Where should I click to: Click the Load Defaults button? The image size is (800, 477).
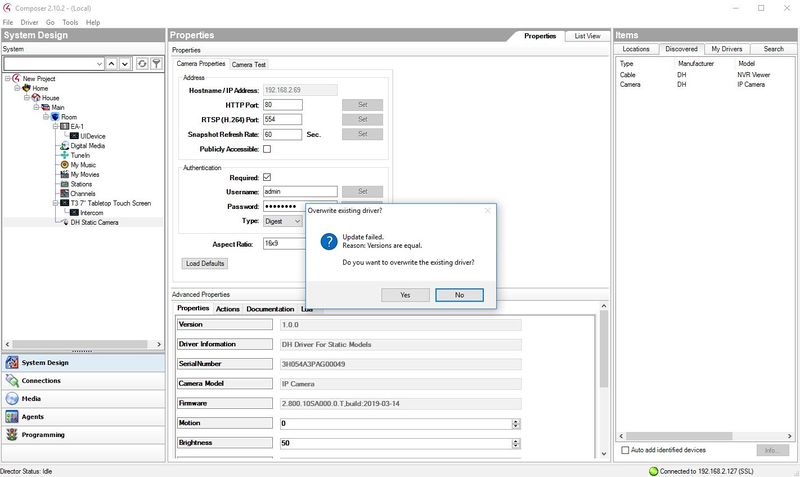click(205, 263)
